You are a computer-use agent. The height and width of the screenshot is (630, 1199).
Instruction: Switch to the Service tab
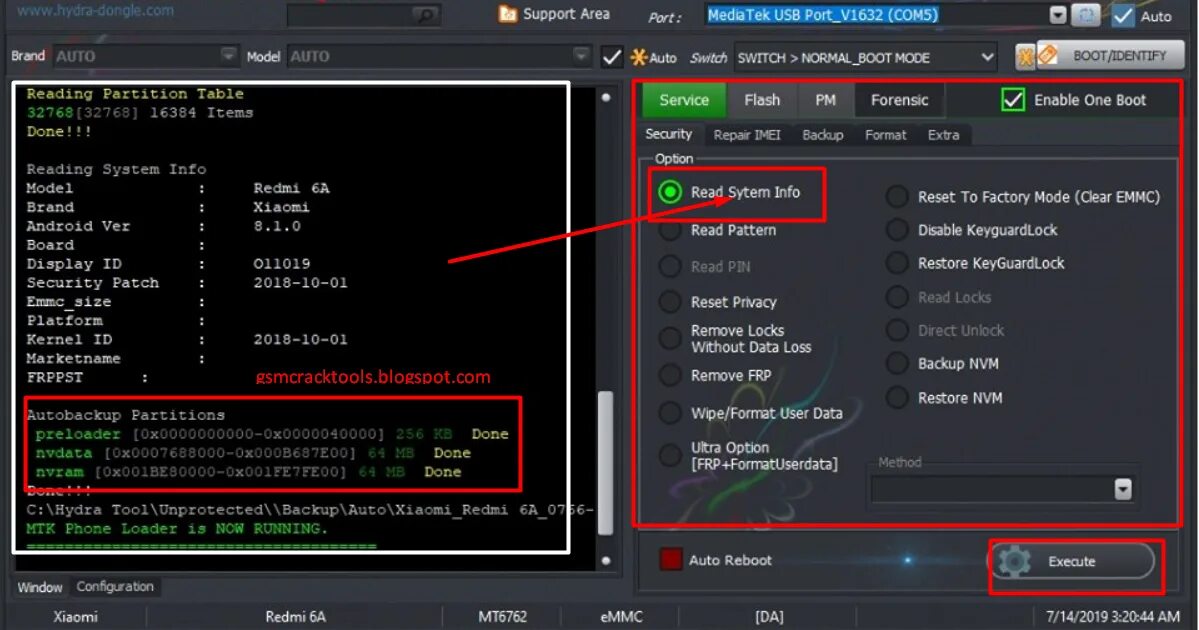[684, 100]
